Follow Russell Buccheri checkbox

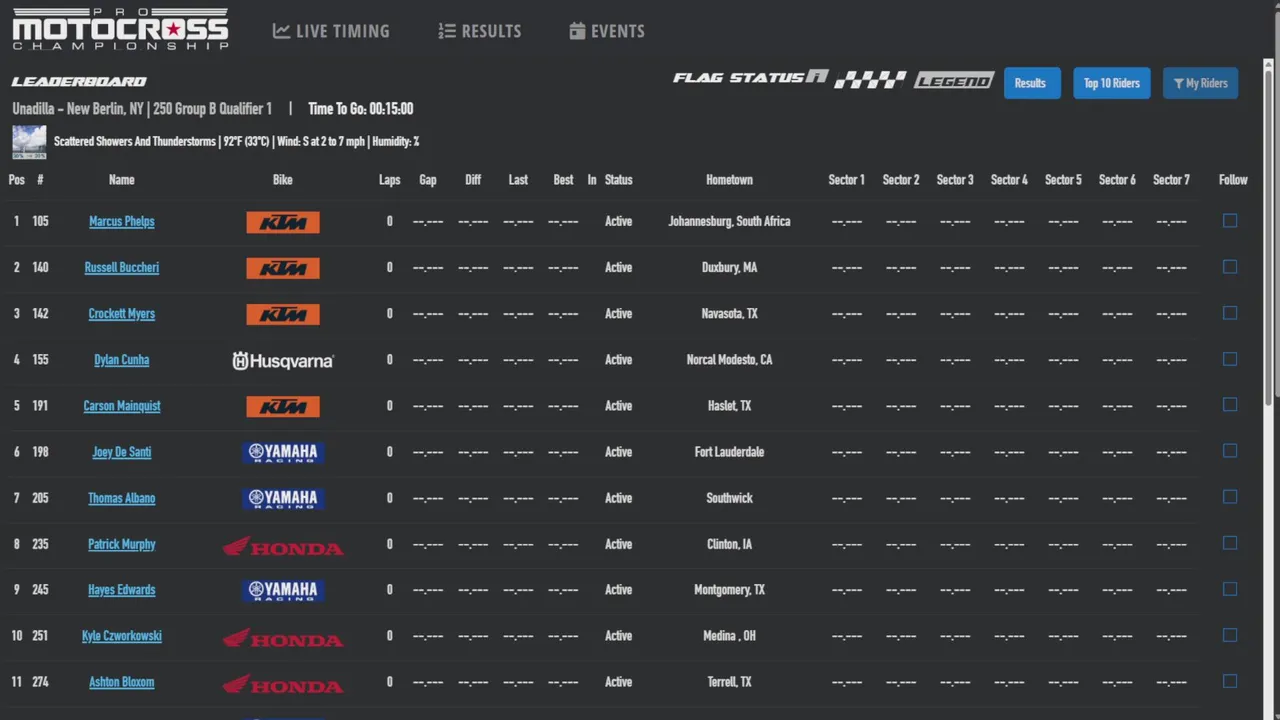point(1230,267)
